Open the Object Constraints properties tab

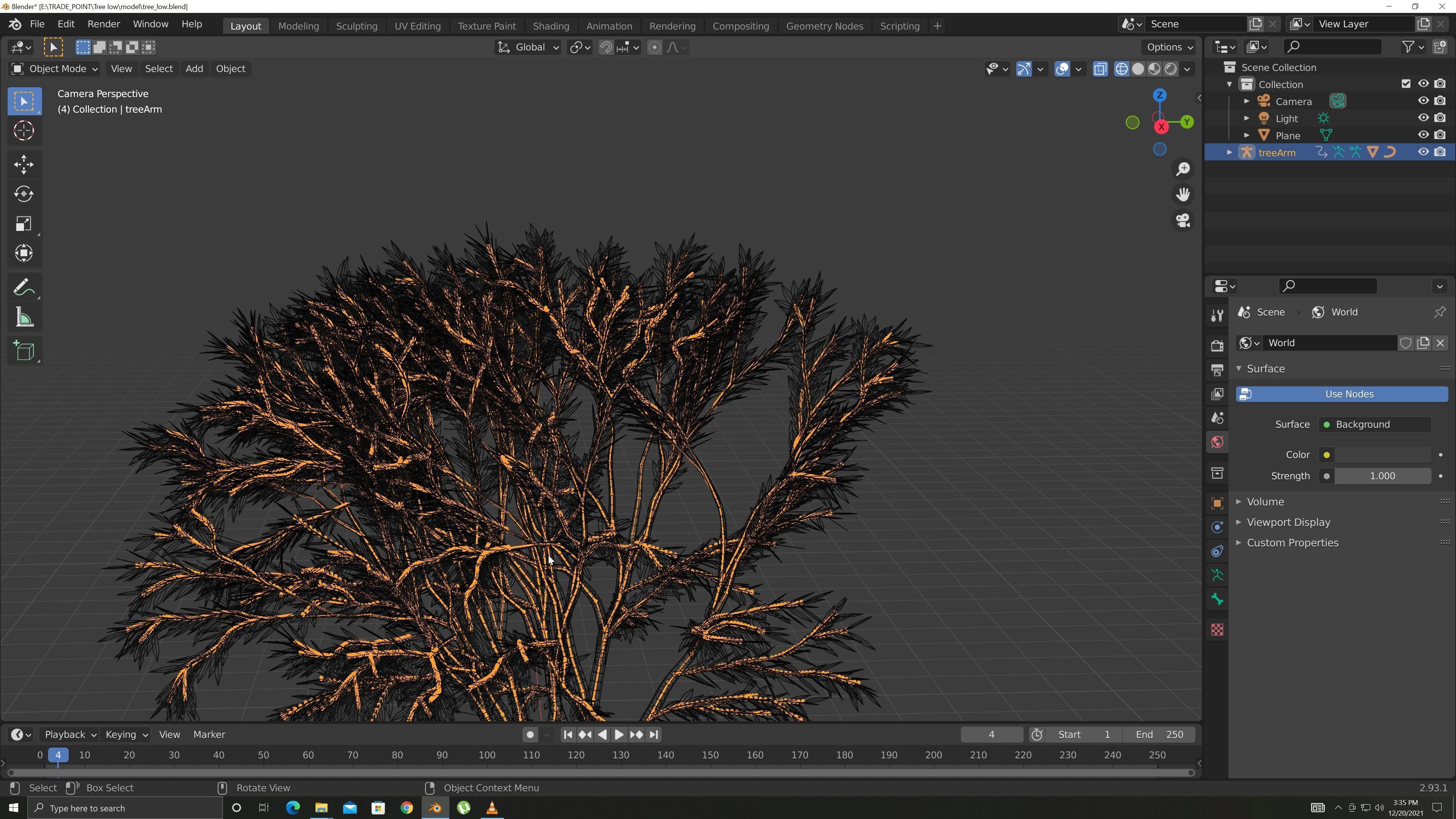point(1217,551)
